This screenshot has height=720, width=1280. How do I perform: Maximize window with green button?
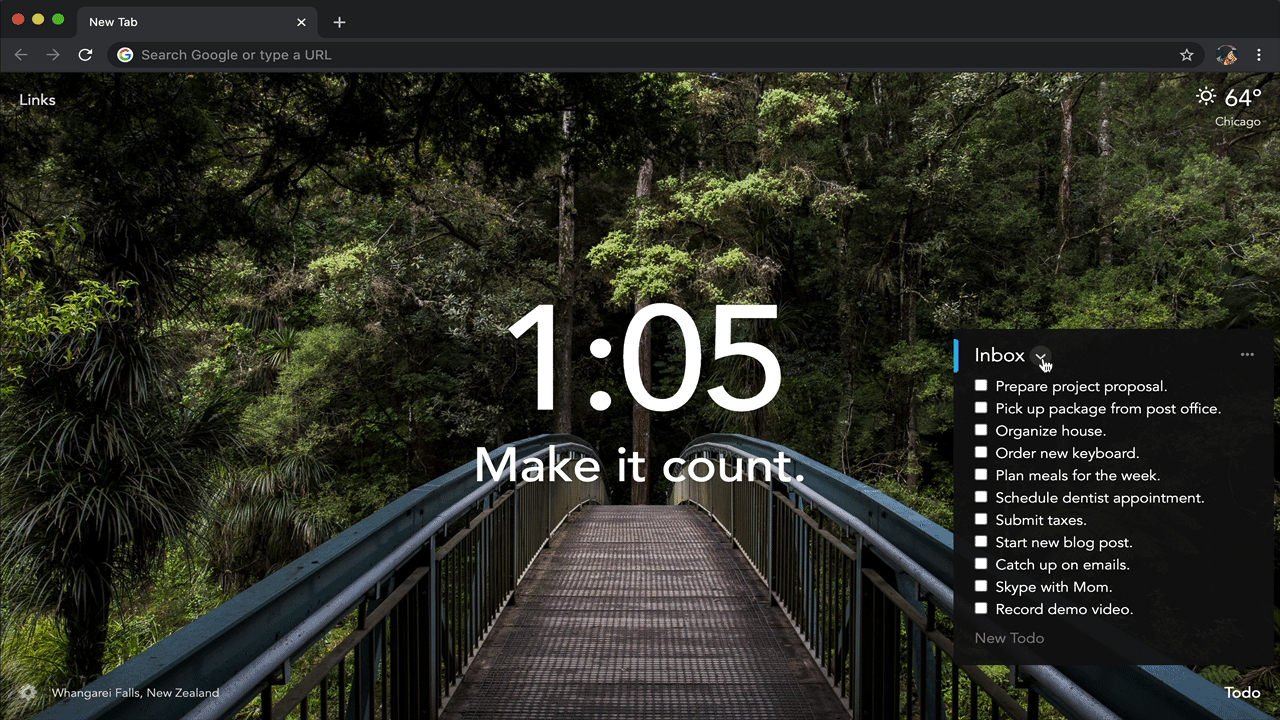(x=58, y=19)
